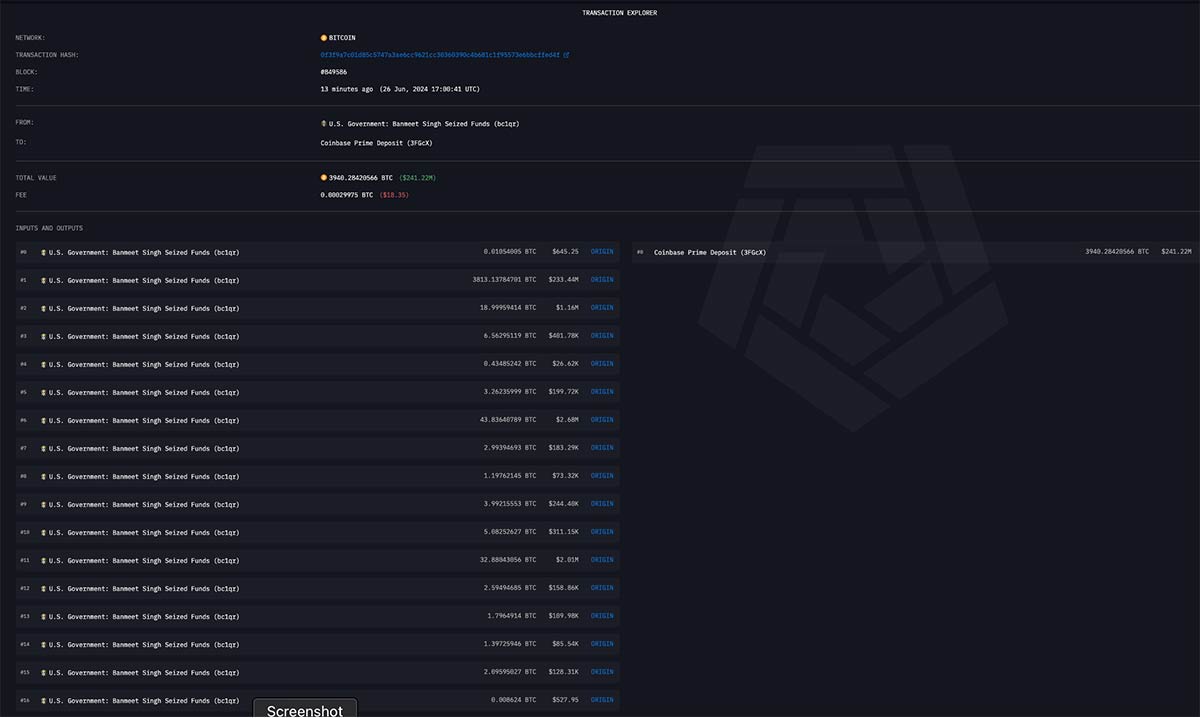Select Coinbase Prime Deposit output #0 entry
Image resolution: width=1200 pixels, height=718 pixels.
[709, 252]
